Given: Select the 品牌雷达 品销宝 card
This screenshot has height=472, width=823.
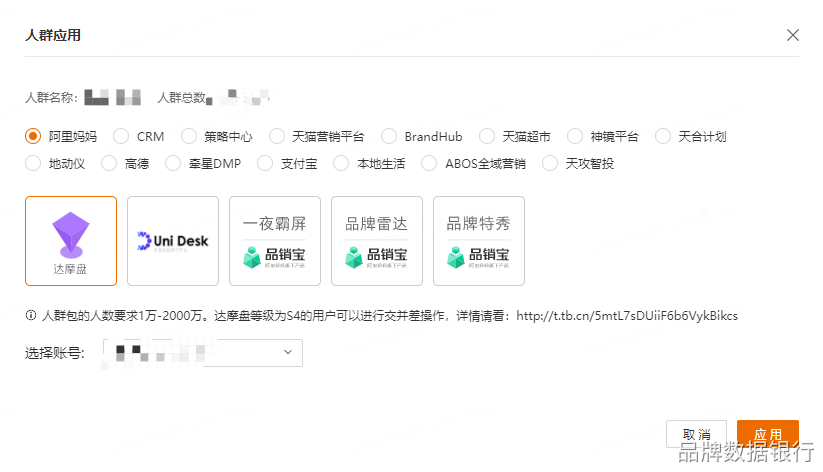Looking at the screenshot, I should click(x=376, y=241).
